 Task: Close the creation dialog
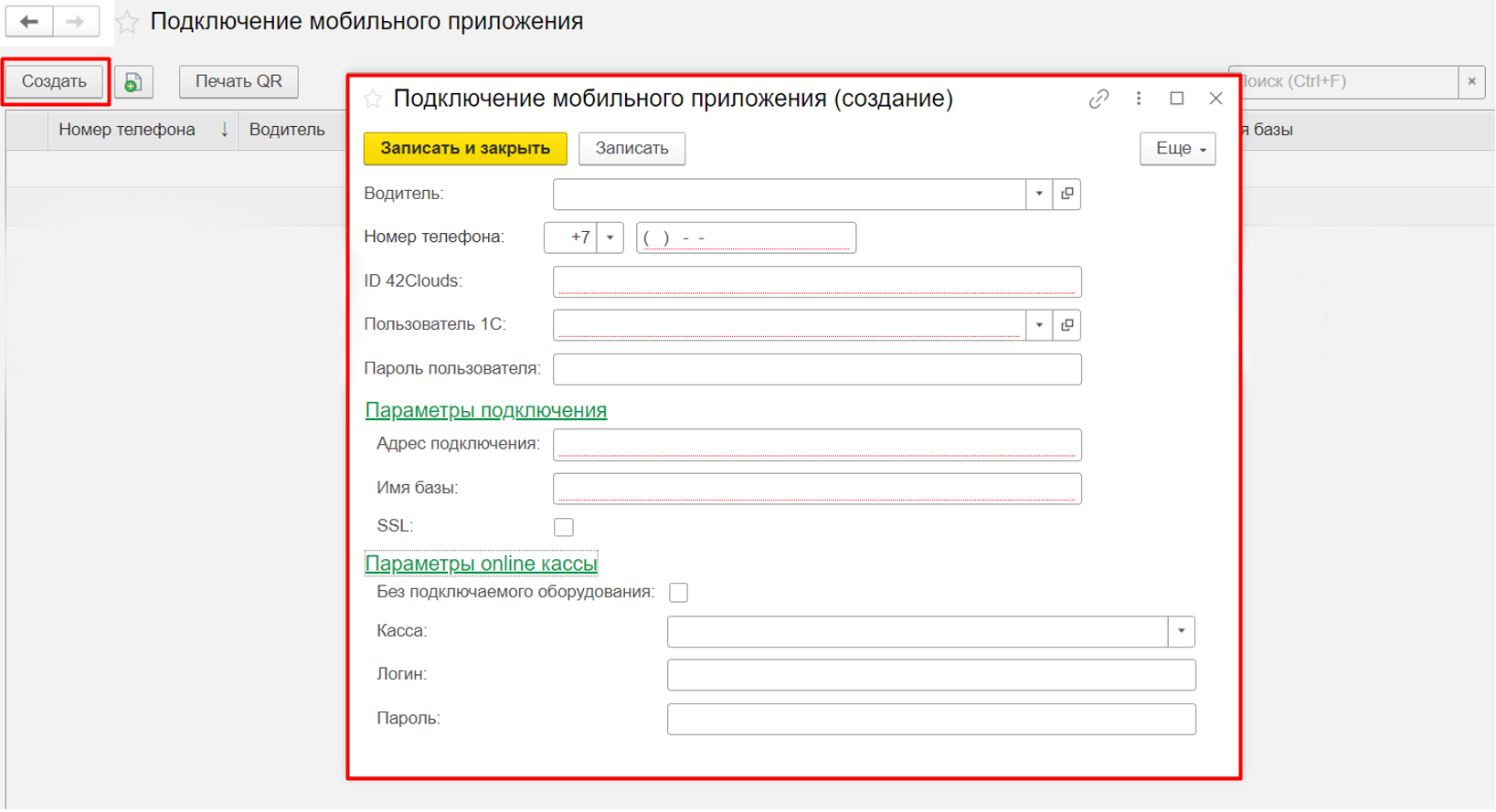click(1215, 99)
